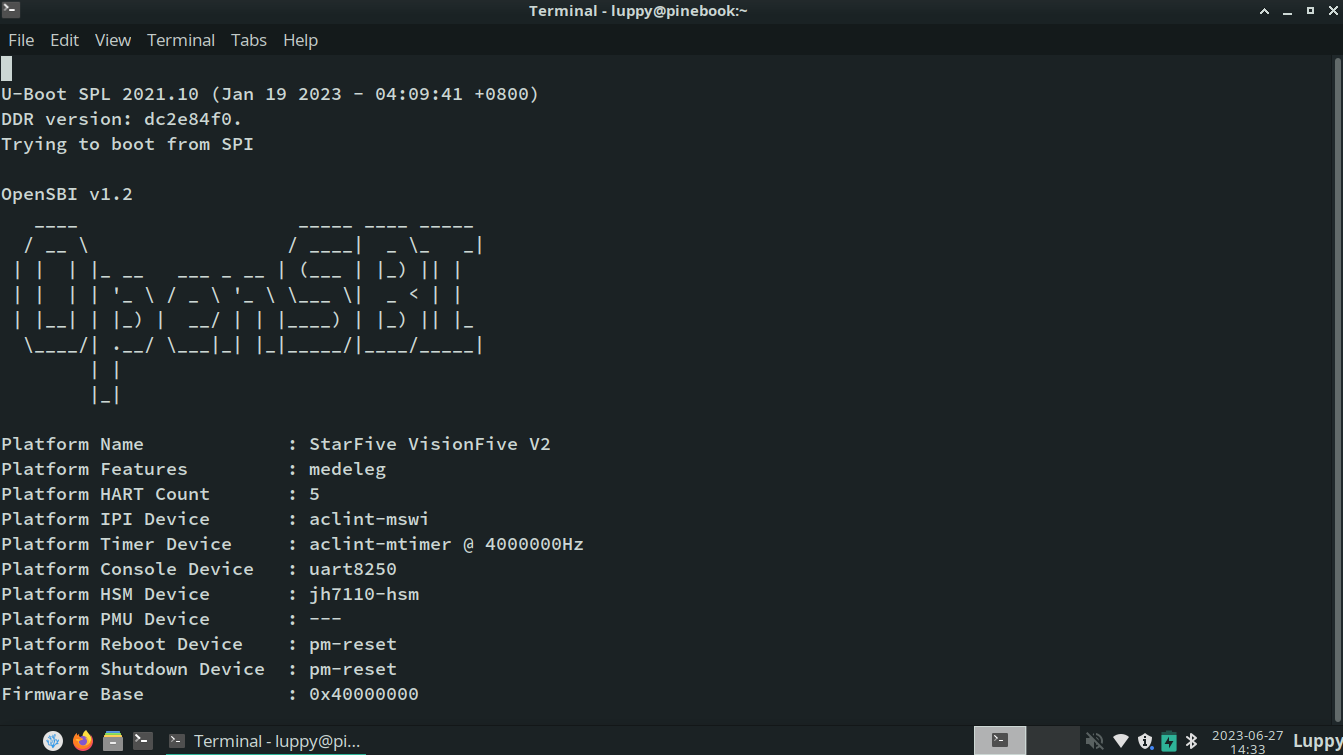The image size is (1343, 755).
Task: Click the terminal cursor block at top
Action: (x=6, y=68)
